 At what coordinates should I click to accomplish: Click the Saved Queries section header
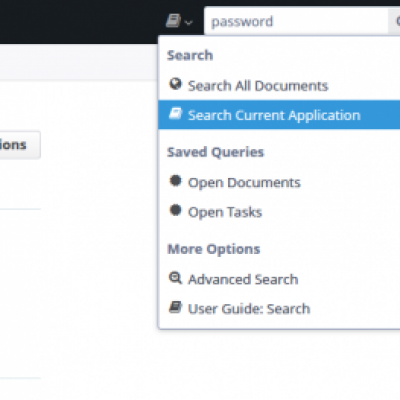215,152
